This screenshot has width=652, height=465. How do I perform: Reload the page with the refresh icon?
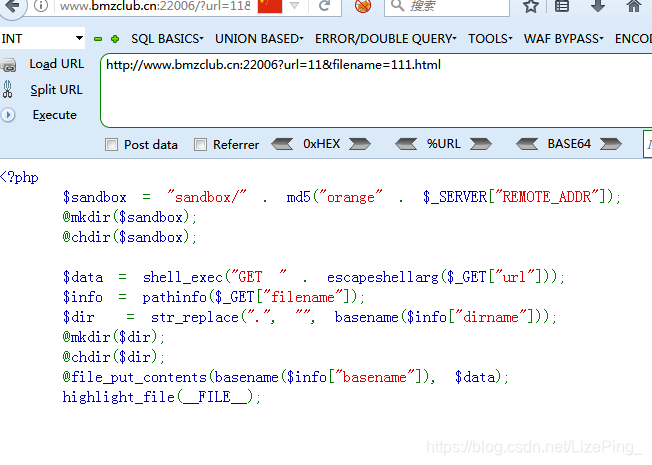(x=324, y=6)
